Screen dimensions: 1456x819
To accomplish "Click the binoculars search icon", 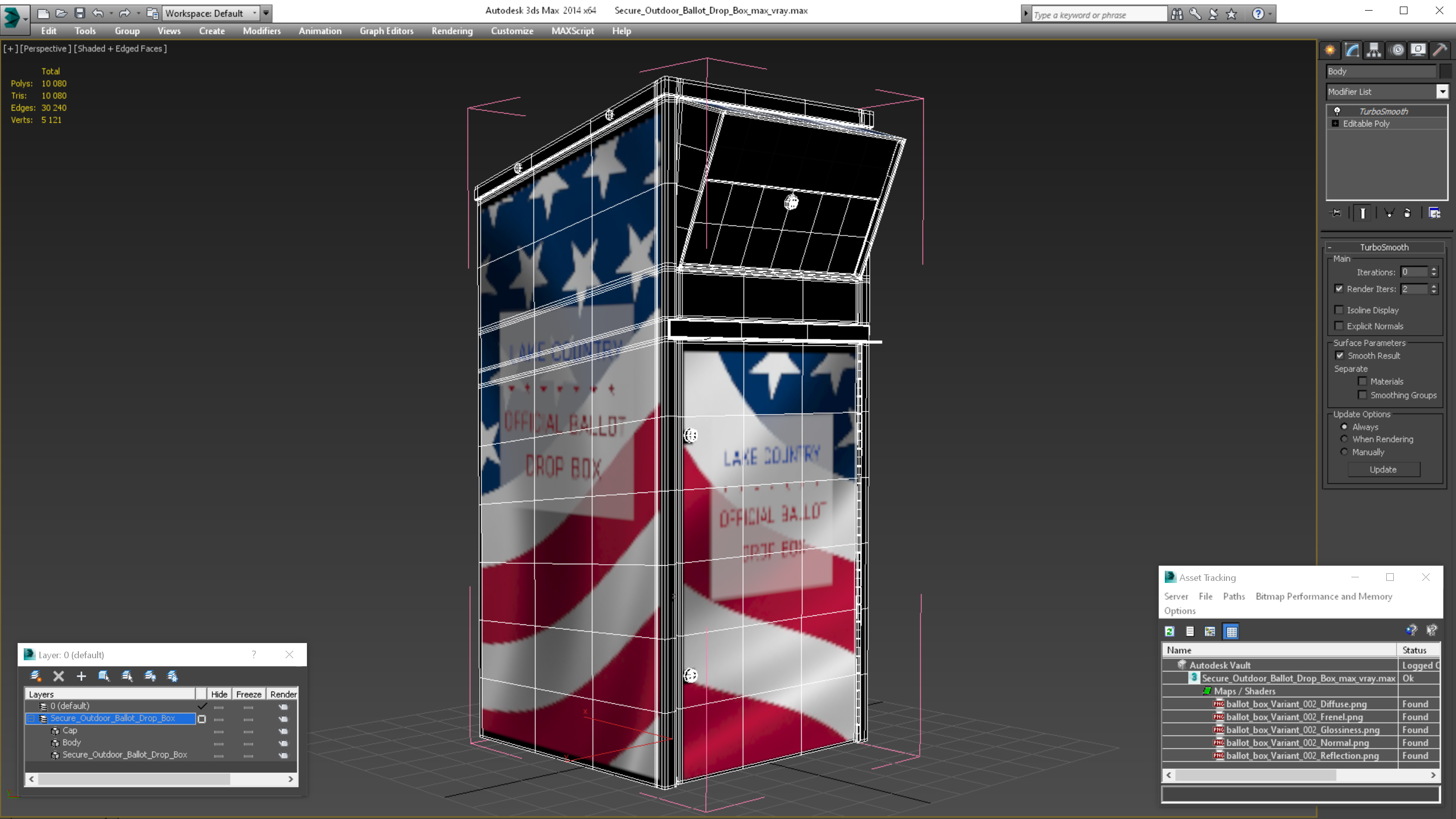I will 1177,14.
